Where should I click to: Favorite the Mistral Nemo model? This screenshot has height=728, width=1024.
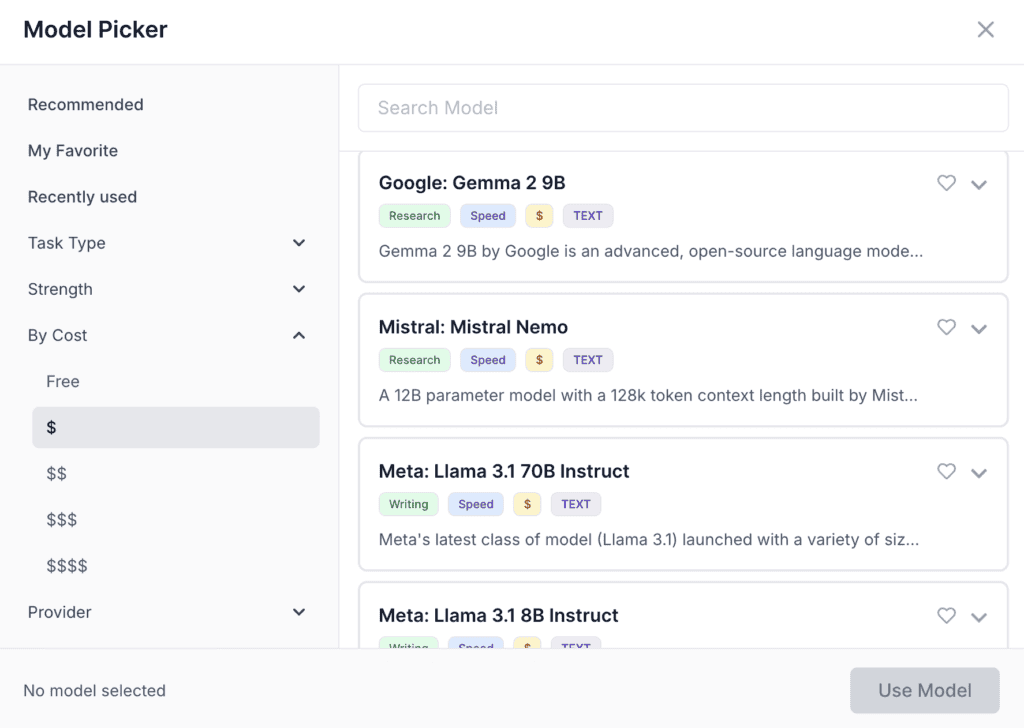946,327
